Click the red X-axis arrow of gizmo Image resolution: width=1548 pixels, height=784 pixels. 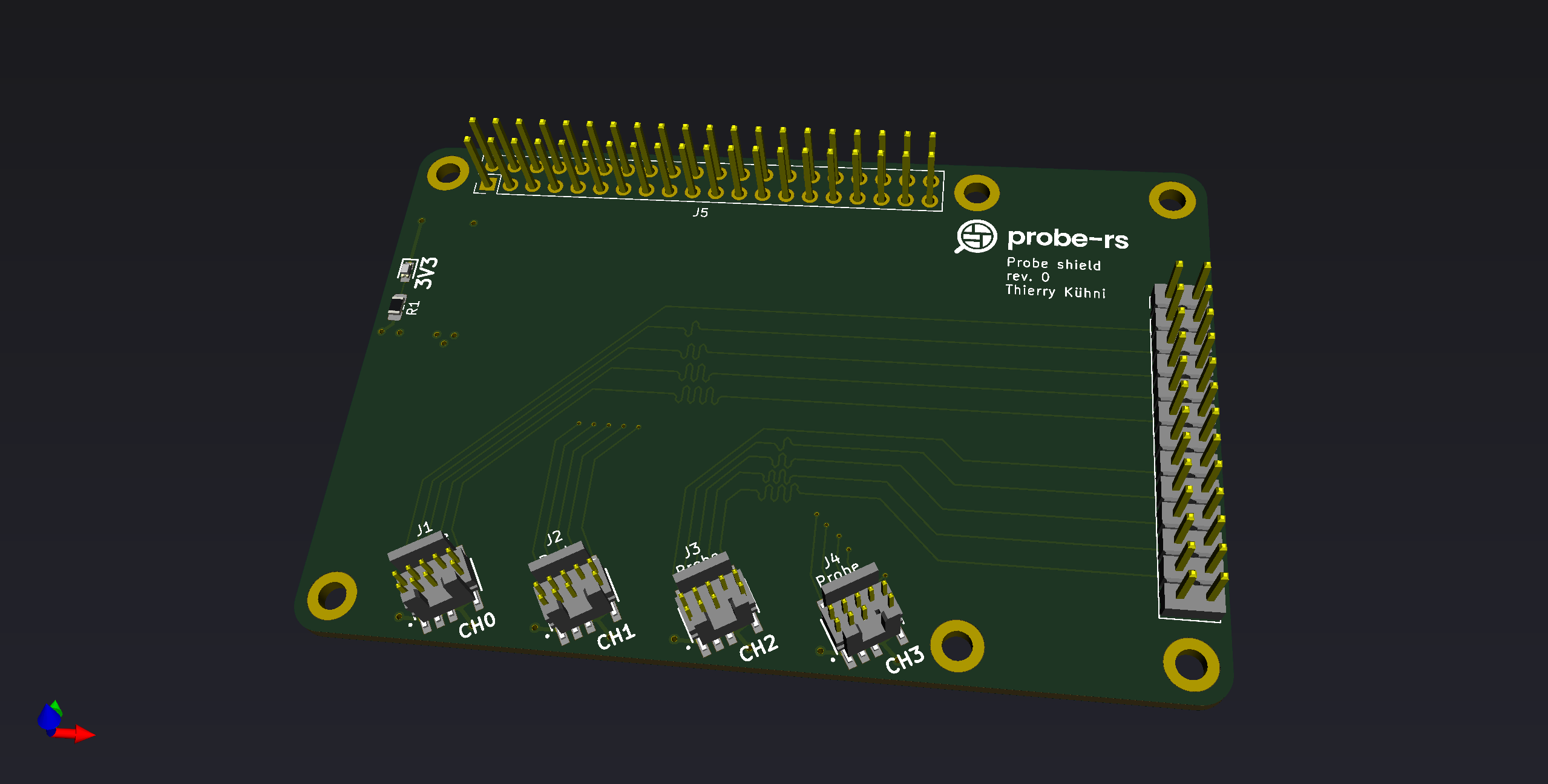click(77, 734)
